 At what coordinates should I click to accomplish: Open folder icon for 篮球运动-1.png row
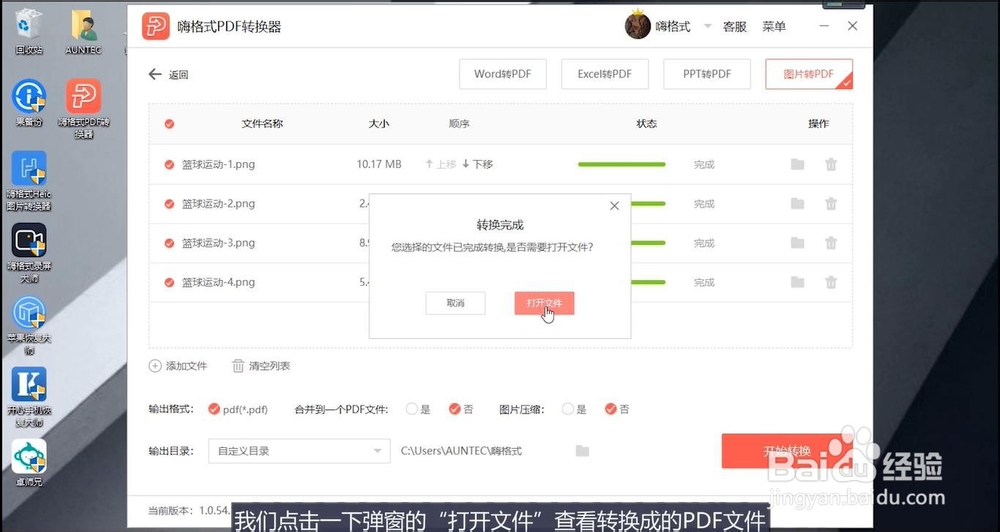click(x=797, y=165)
